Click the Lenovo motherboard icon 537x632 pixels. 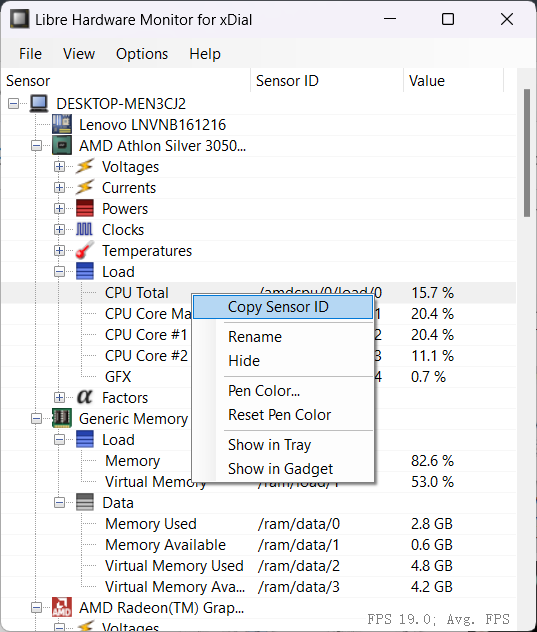[62, 124]
